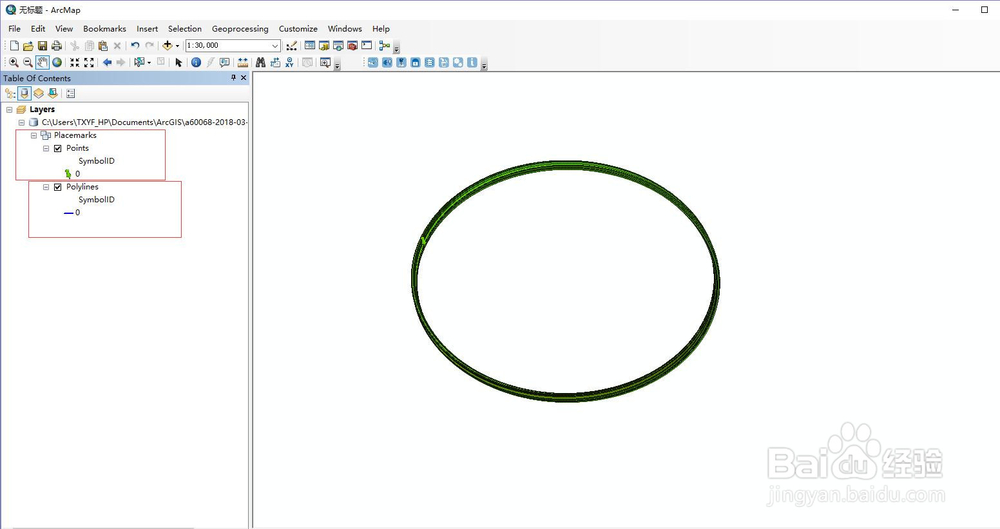Image resolution: width=1000 pixels, height=529 pixels.
Task: Launch ModelBuilder from the toolbar
Action: tap(384, 46)
